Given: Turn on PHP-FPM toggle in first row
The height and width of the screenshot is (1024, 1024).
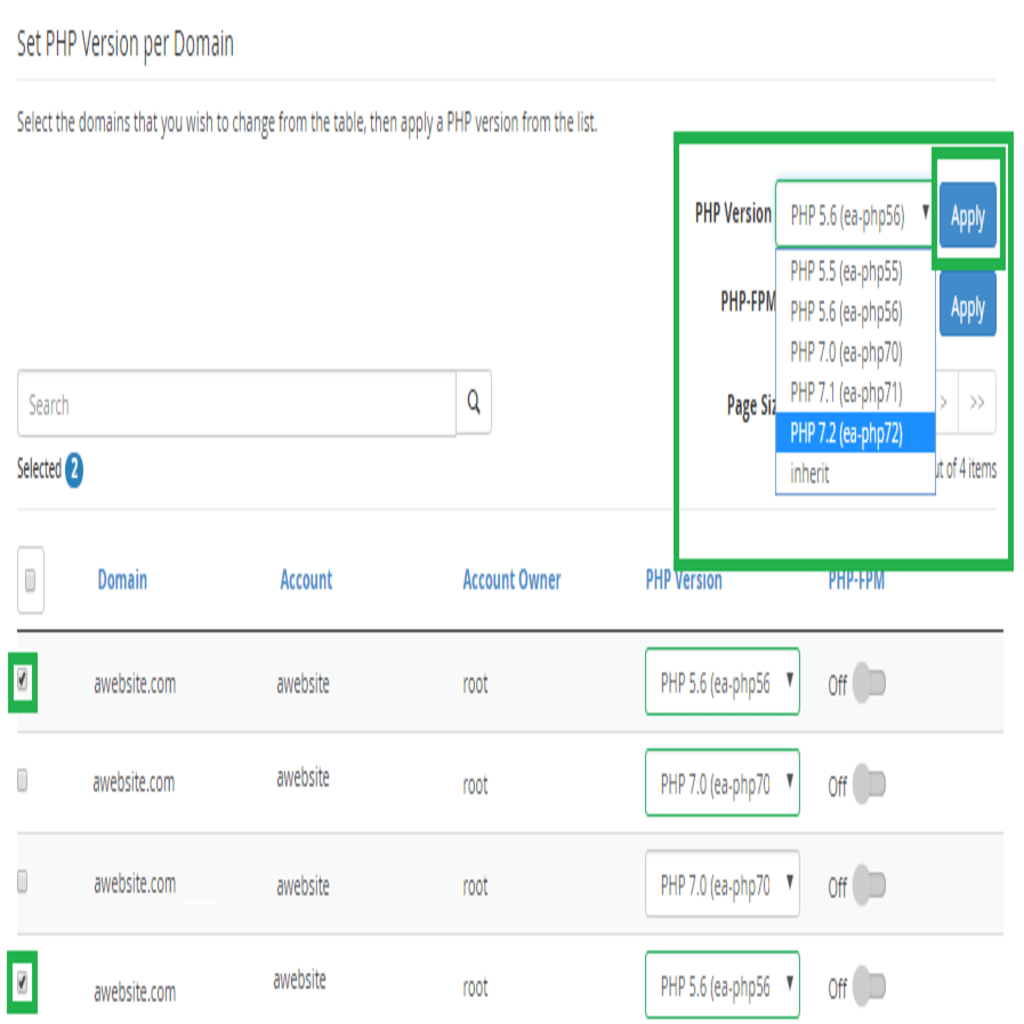Looking at the screenshot, I should [869, 683].
